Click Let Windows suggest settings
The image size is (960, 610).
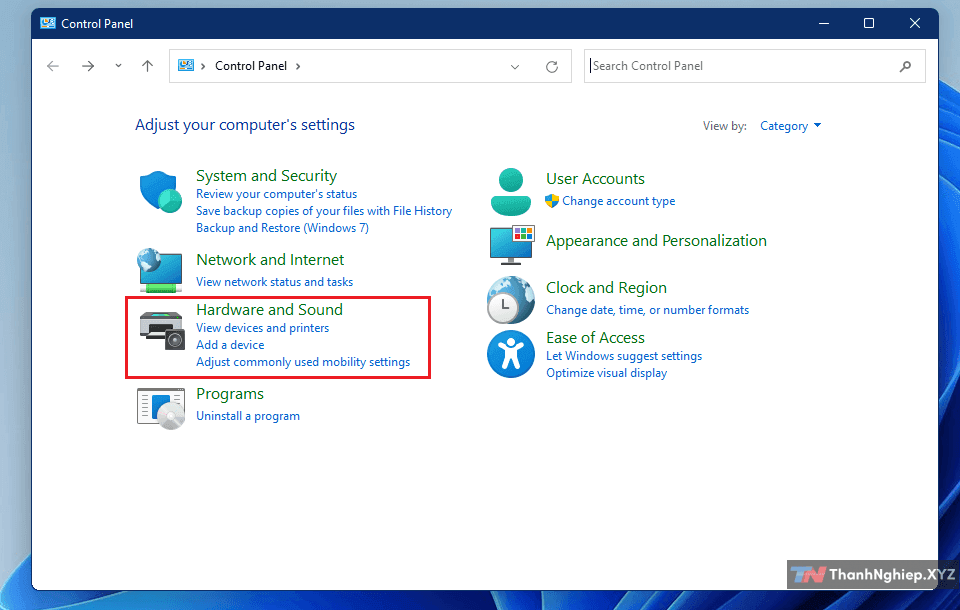(624, 356)
